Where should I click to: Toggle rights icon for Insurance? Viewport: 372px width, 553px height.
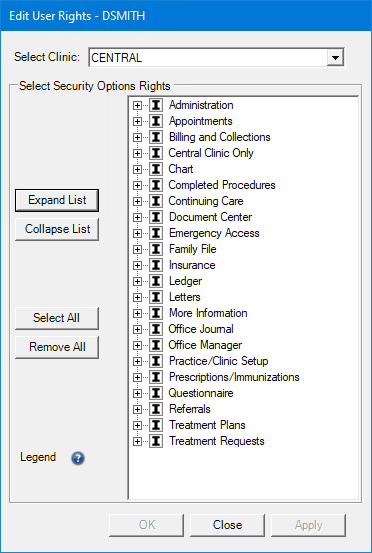(x=156, y=265)
